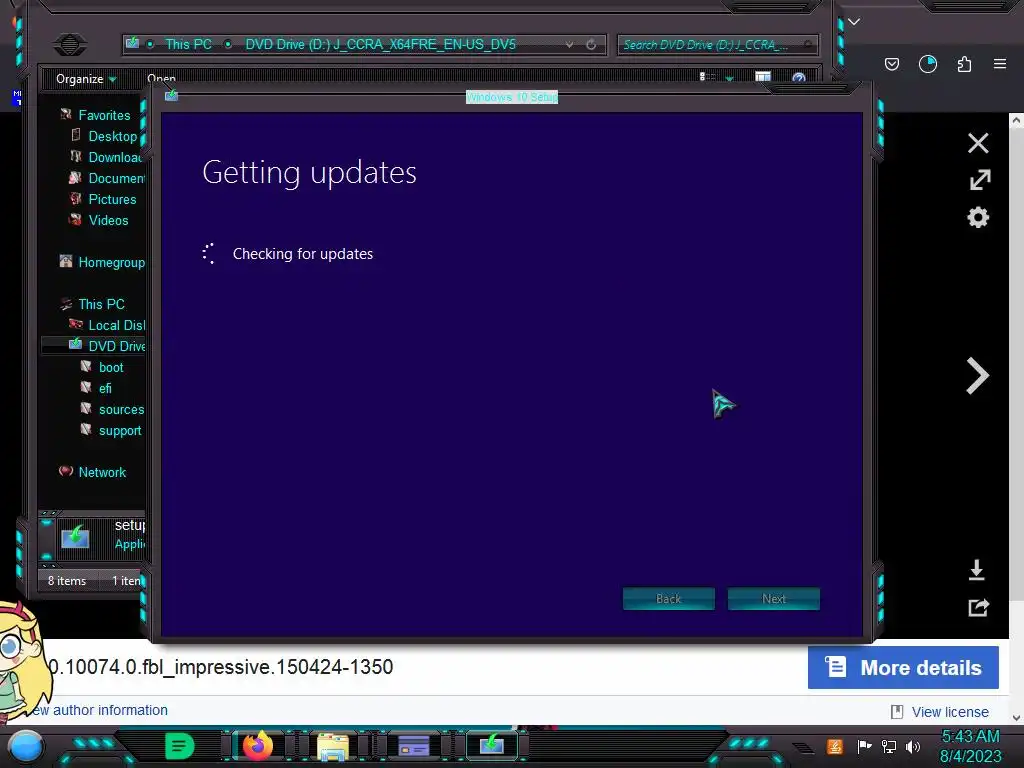
Task: Click the Start orb on the taskbar
Action: pyautogui.click(x=25, y=746)
